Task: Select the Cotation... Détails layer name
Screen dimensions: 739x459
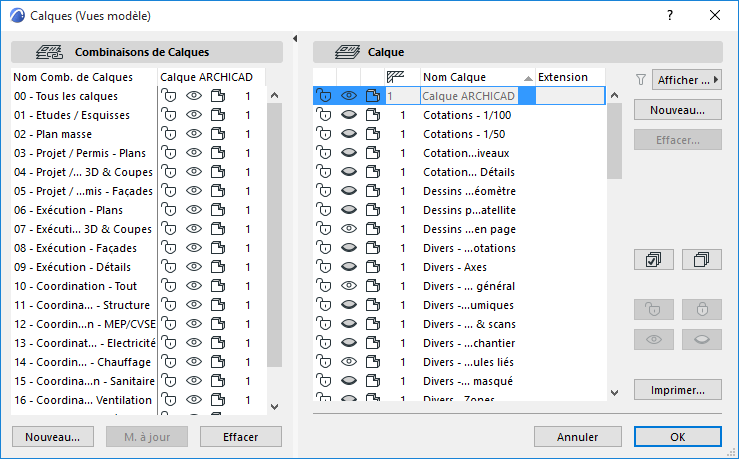Action: 468,172
